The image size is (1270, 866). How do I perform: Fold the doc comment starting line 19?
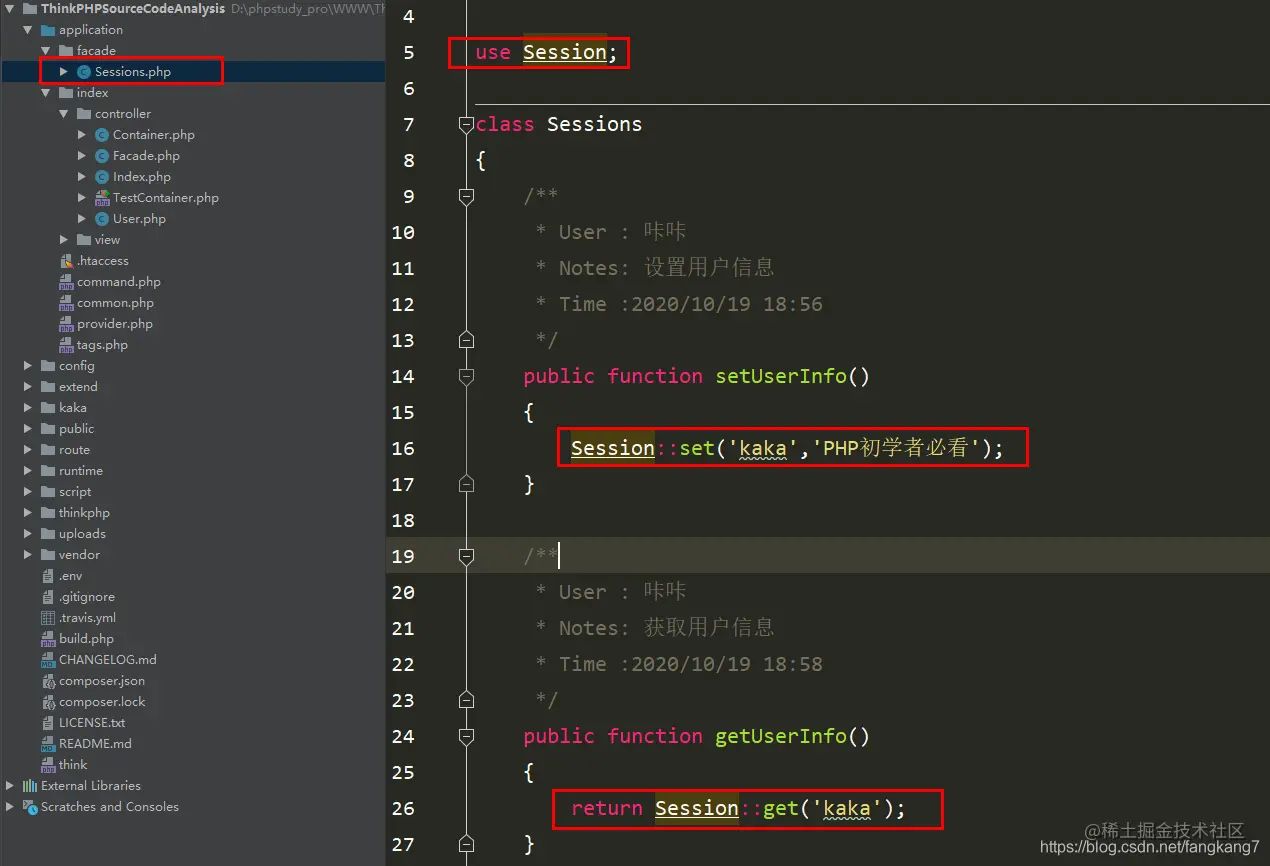[465, 556]
